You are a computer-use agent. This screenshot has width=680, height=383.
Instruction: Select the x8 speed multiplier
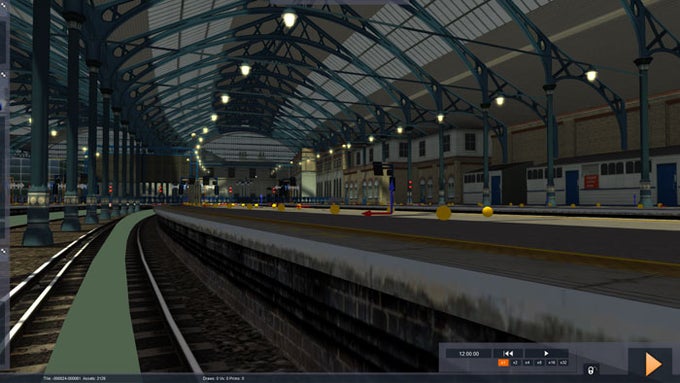point(539,363)
